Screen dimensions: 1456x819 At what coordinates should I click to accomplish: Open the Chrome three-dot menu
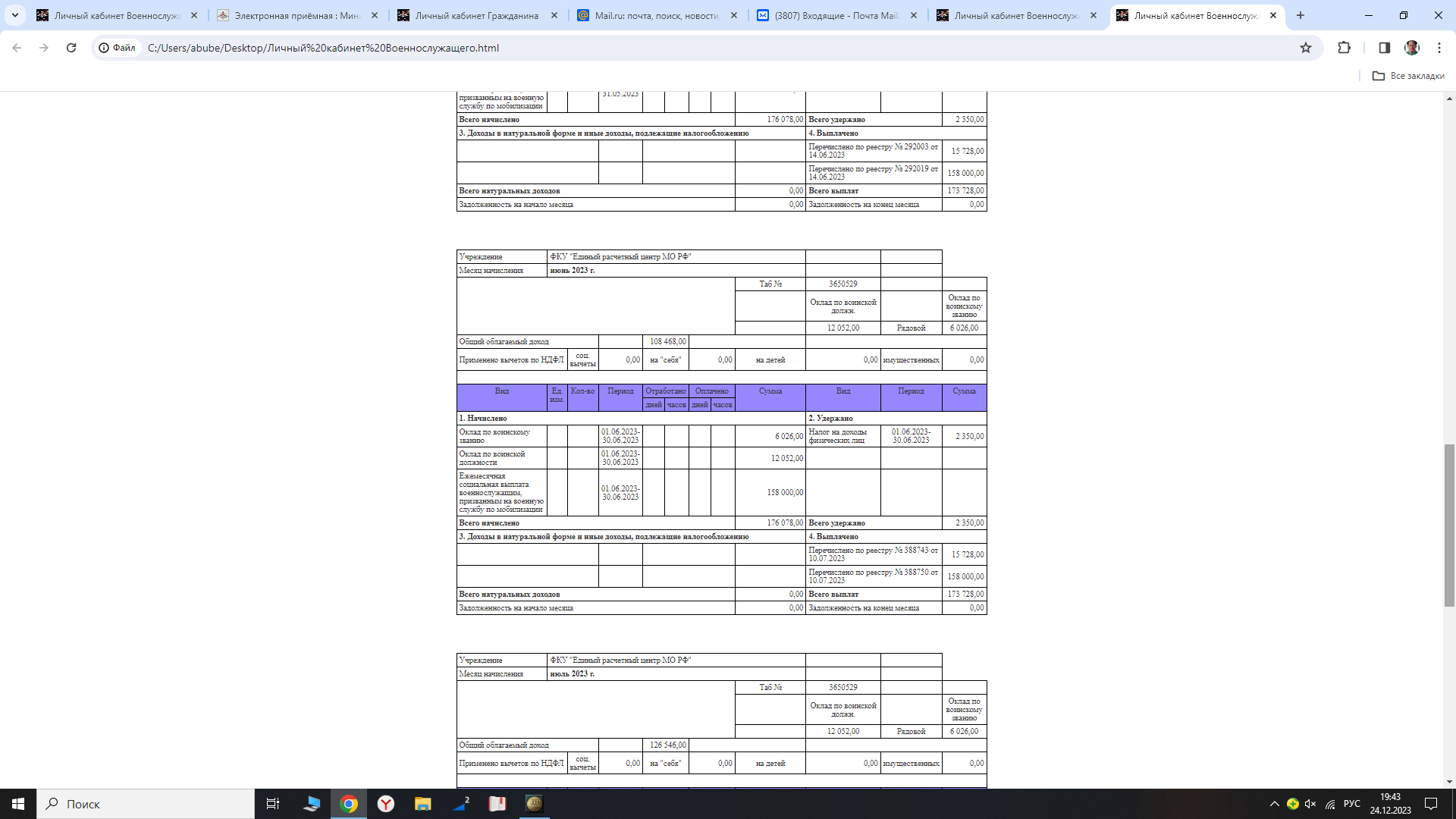pyautogui.click(x=1439, y=48)
